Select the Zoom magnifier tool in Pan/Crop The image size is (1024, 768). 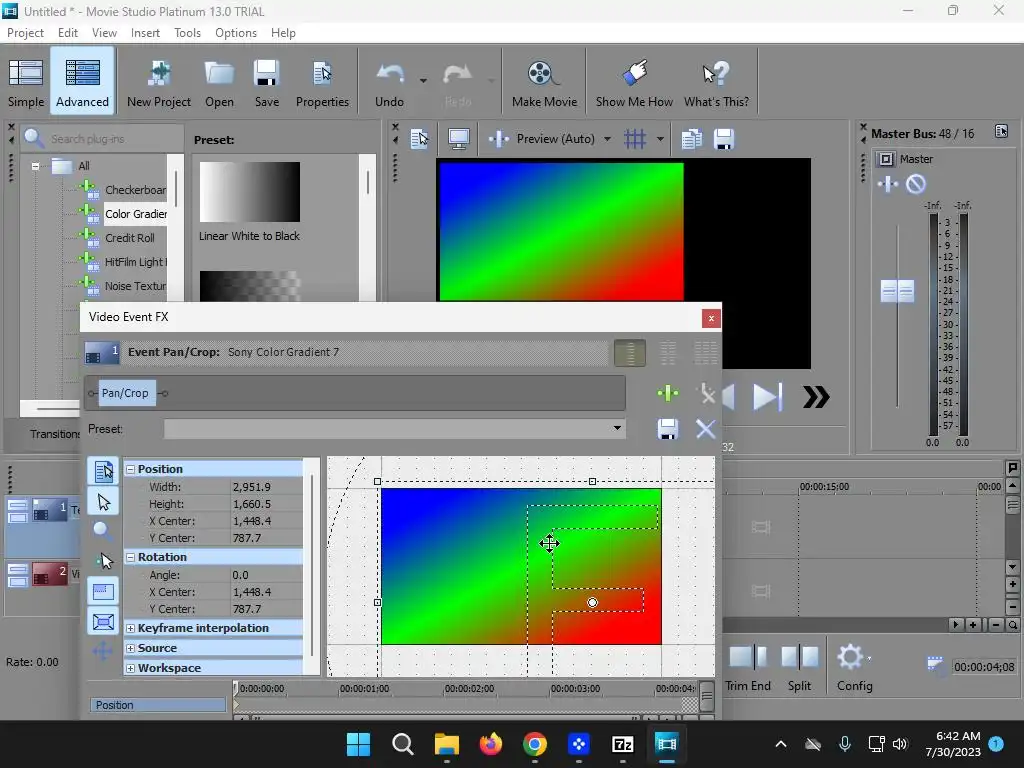point(103,530)
